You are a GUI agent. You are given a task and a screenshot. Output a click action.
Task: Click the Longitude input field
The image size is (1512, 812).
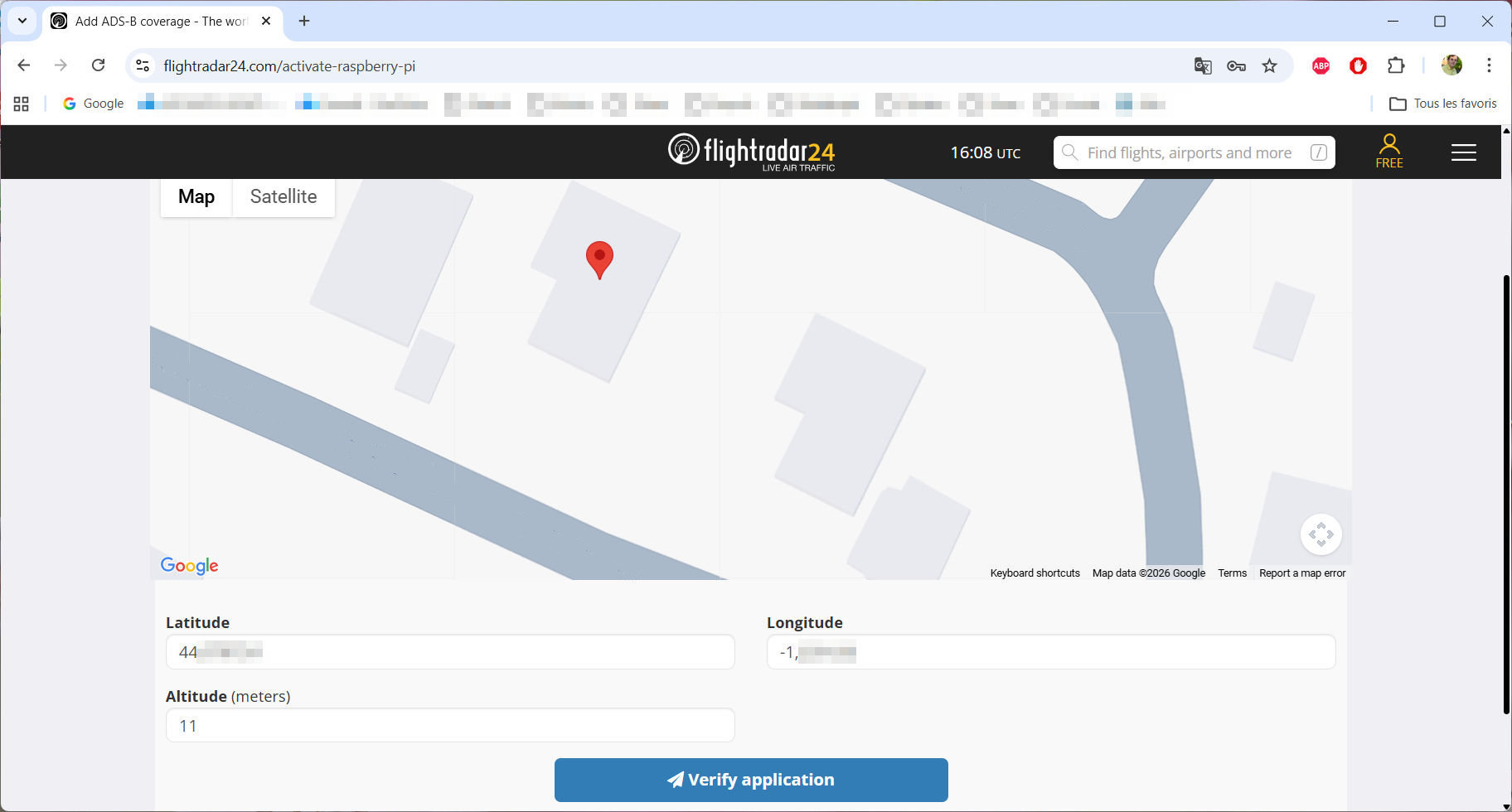tap(1051, 652)
